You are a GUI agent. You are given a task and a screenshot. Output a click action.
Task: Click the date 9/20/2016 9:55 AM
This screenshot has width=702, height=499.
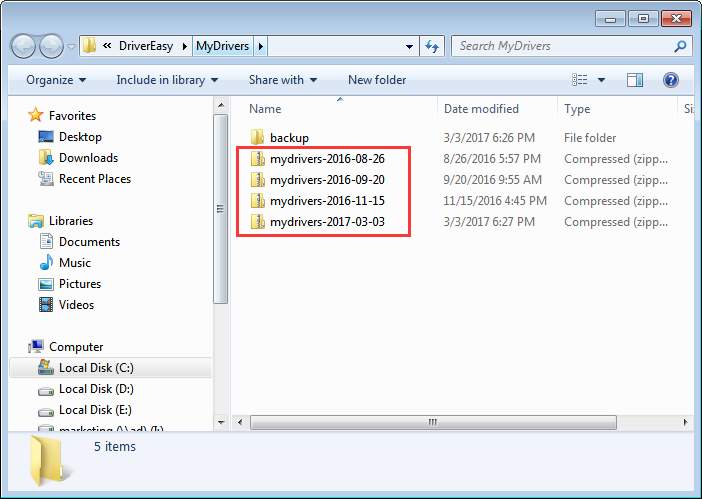pyautogui.click(x=492, y=179)
